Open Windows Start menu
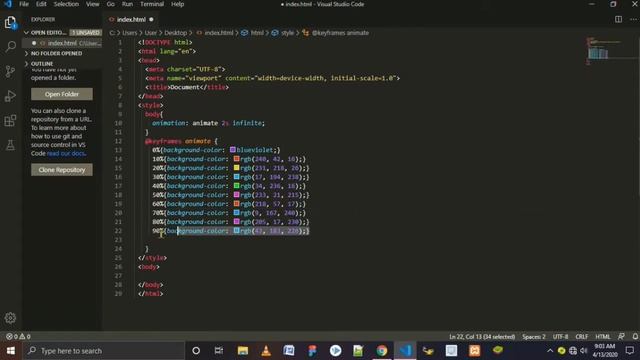This screenshot has width=640, height=360. point(11,351)
